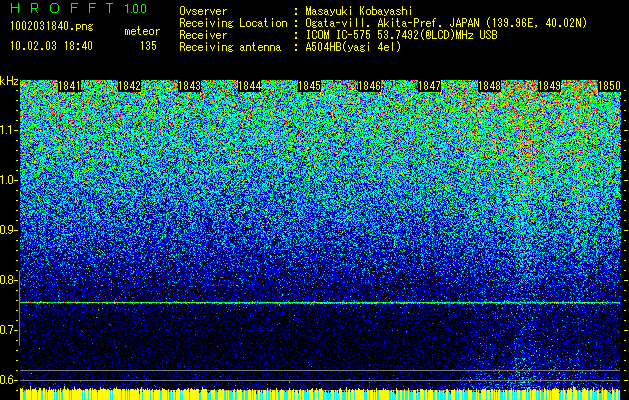The height and width of the screenshot is (400, 629).
Task: Click the 1846 time marker
Action: (369, 86)
